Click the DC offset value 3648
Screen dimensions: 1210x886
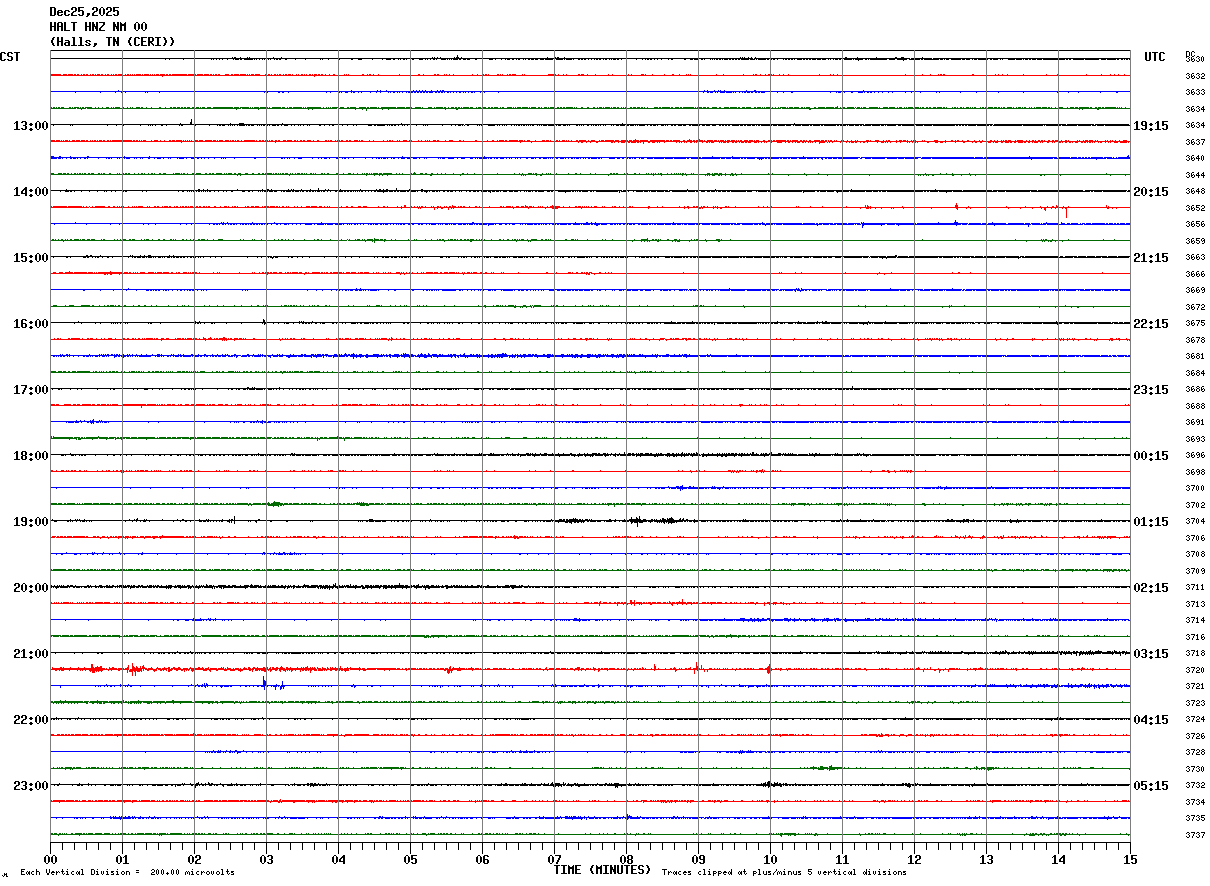point(1195,191)
